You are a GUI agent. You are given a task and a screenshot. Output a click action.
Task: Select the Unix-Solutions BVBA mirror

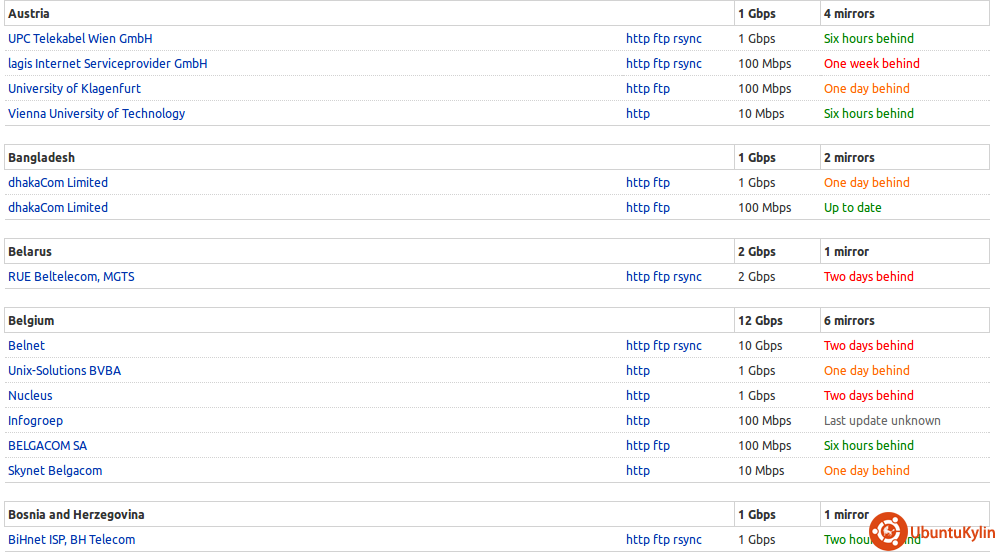(64, 371)
